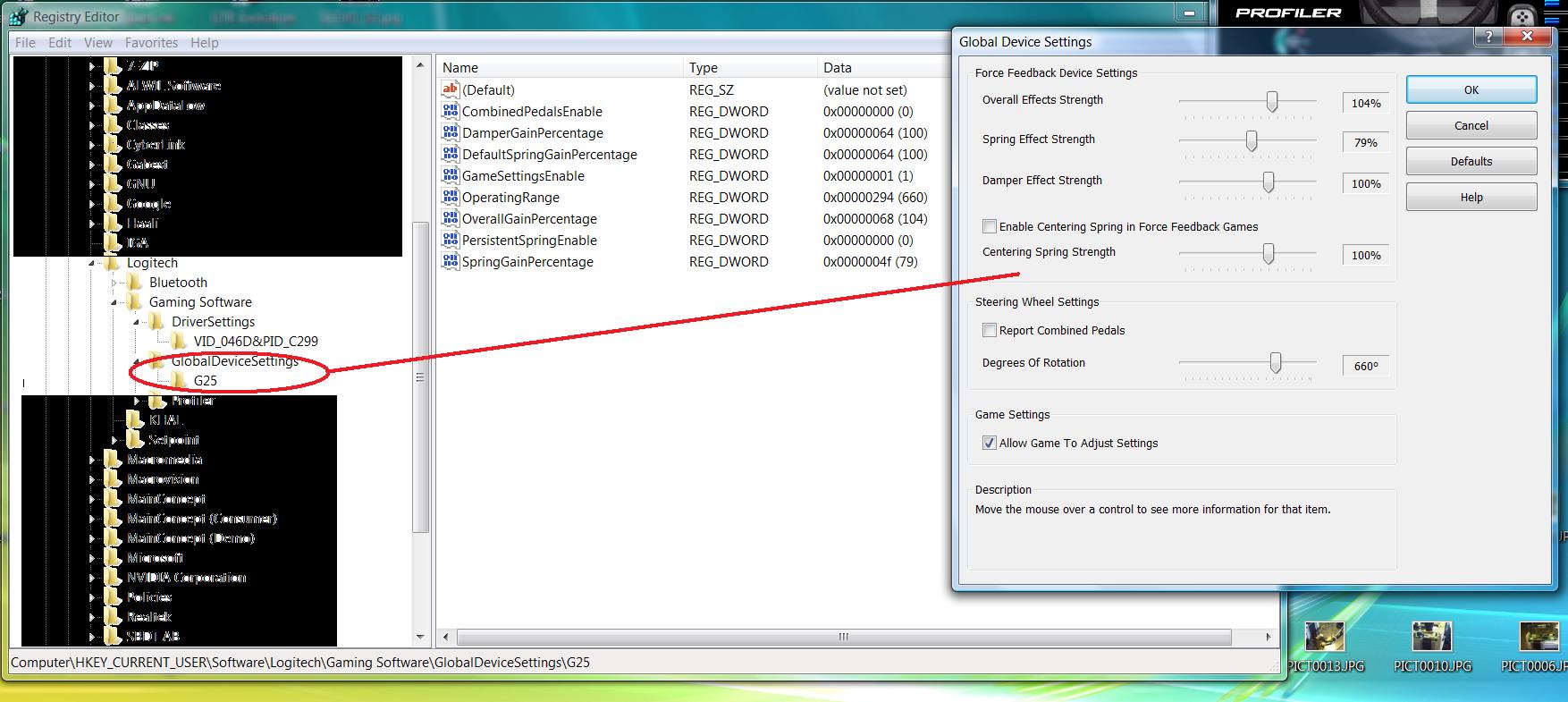Open PICT0013.JPG desktop file icon
This screenshot has width=1568, height=702.
point(1324,636)
